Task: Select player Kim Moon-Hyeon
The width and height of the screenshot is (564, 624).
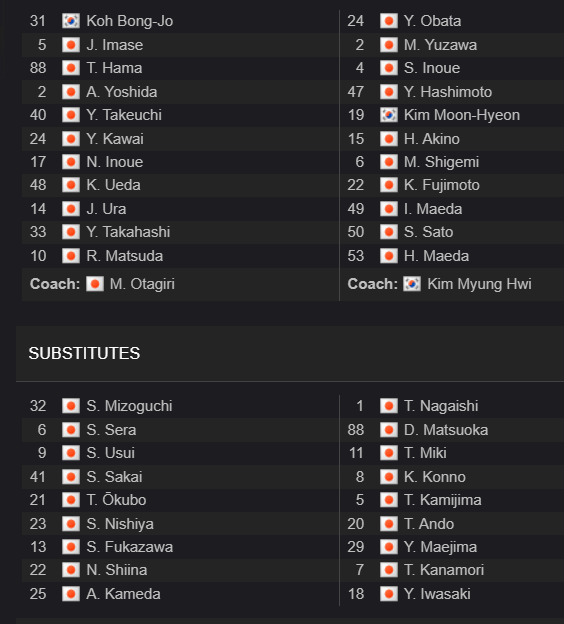Action: (x=462, y=115)
